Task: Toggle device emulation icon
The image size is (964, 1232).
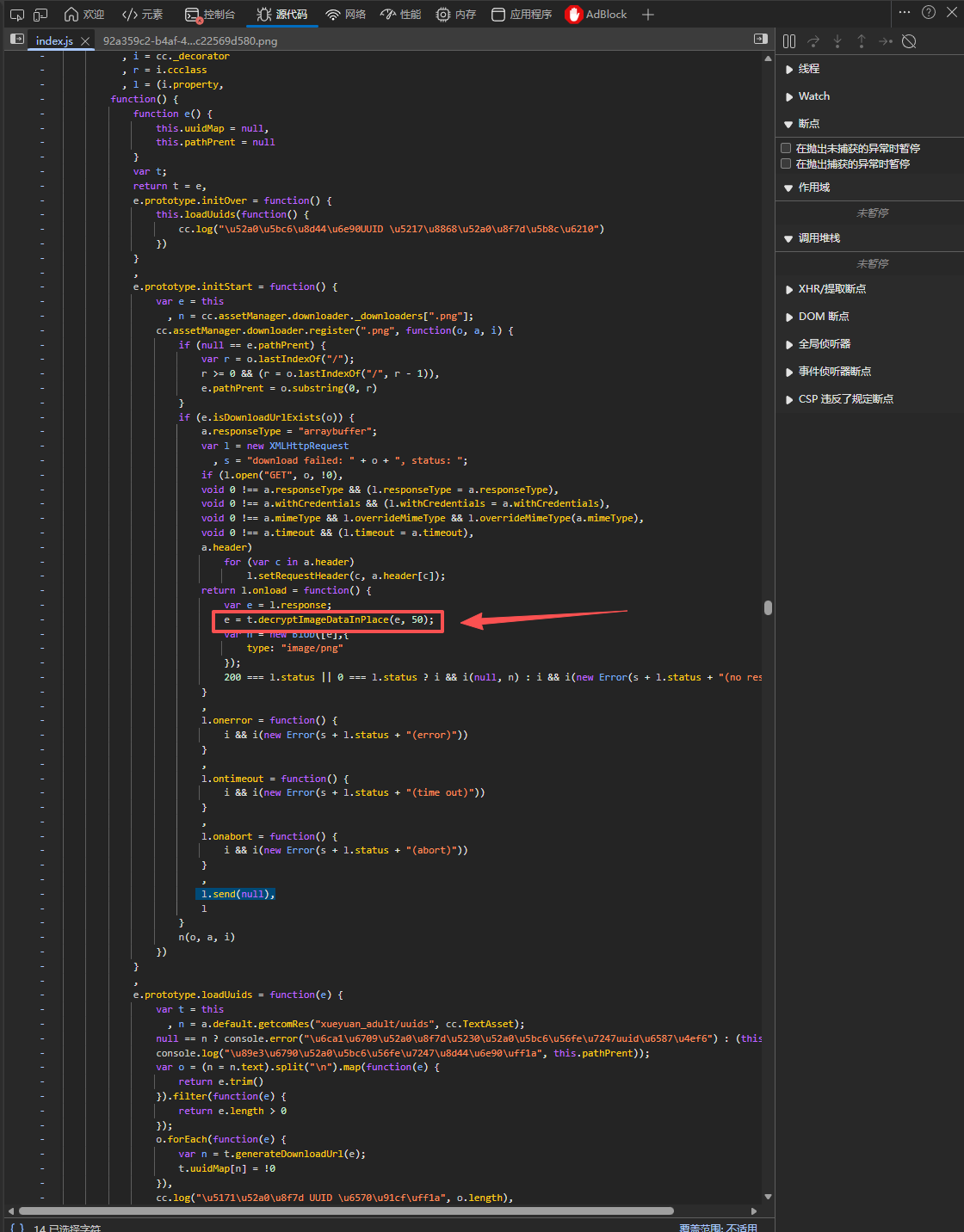Action: (40, 15)
